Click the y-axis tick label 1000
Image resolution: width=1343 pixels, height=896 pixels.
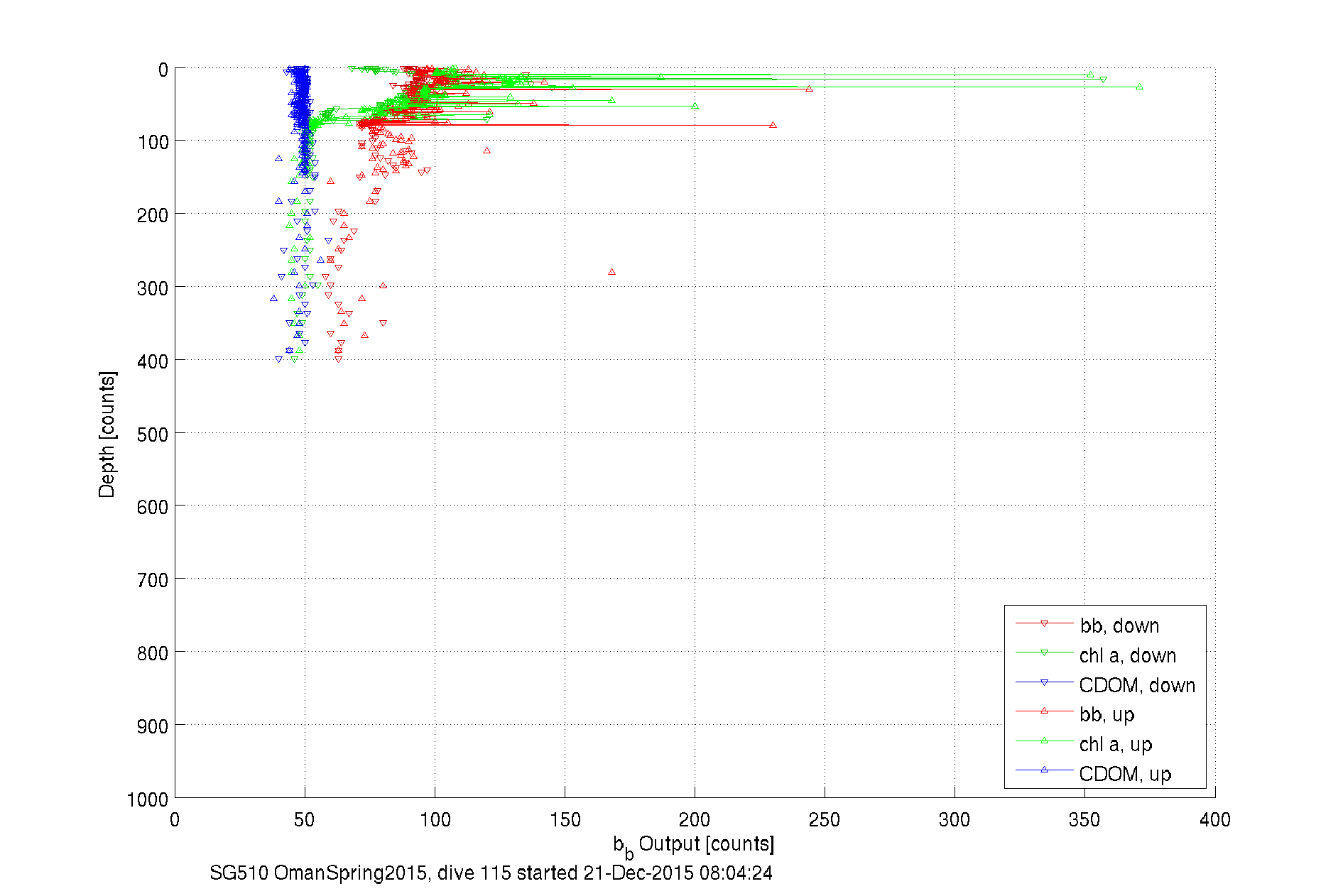pos(148,799)
